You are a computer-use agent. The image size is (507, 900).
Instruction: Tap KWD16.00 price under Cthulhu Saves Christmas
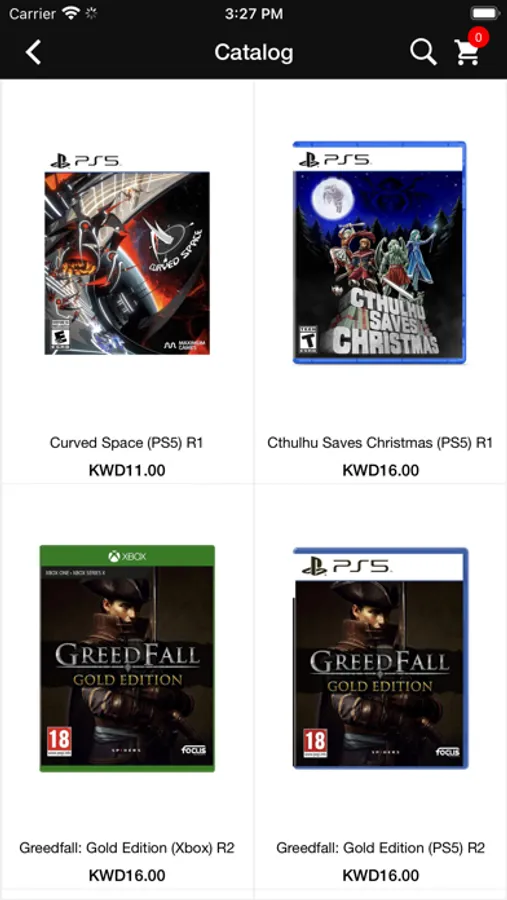click(381, 471)
